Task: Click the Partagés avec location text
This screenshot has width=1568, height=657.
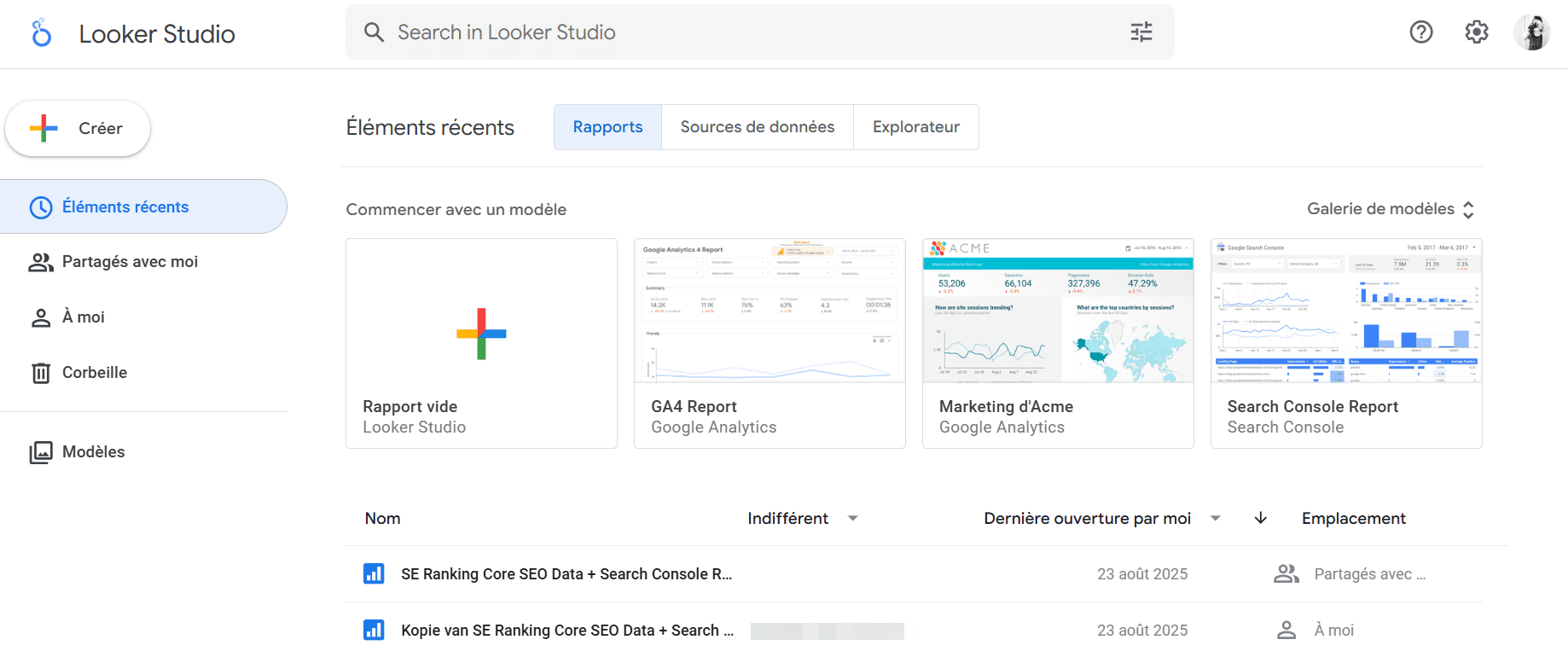Action: (1370, 574)
